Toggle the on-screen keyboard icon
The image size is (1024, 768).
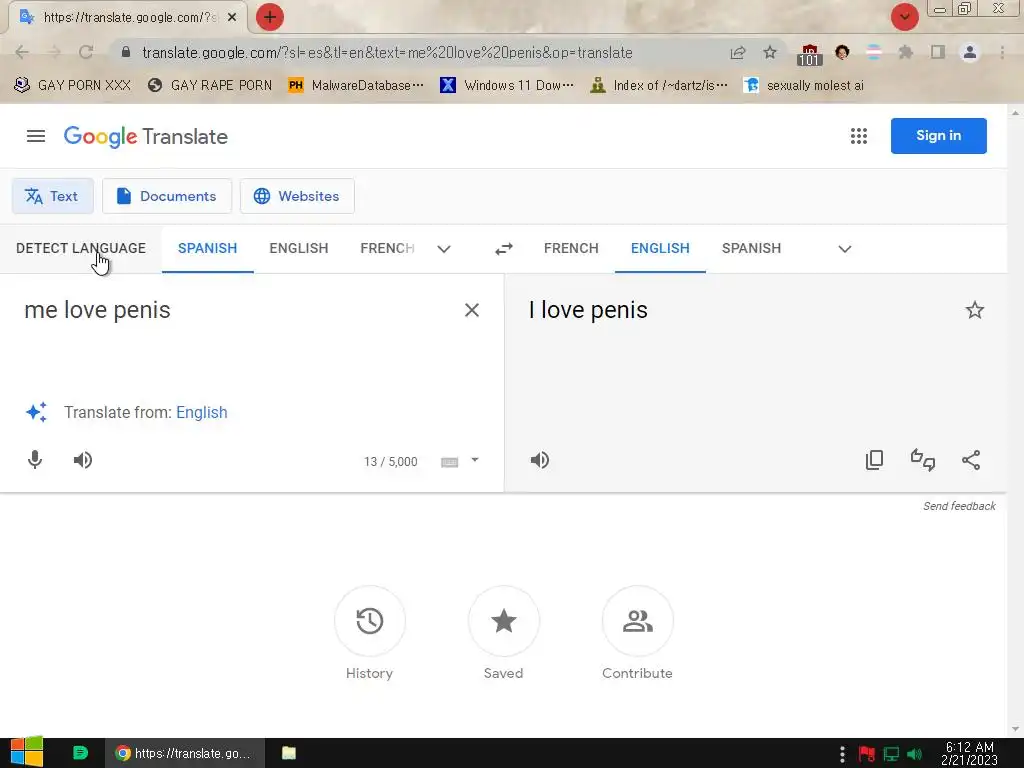coord(449,462)
